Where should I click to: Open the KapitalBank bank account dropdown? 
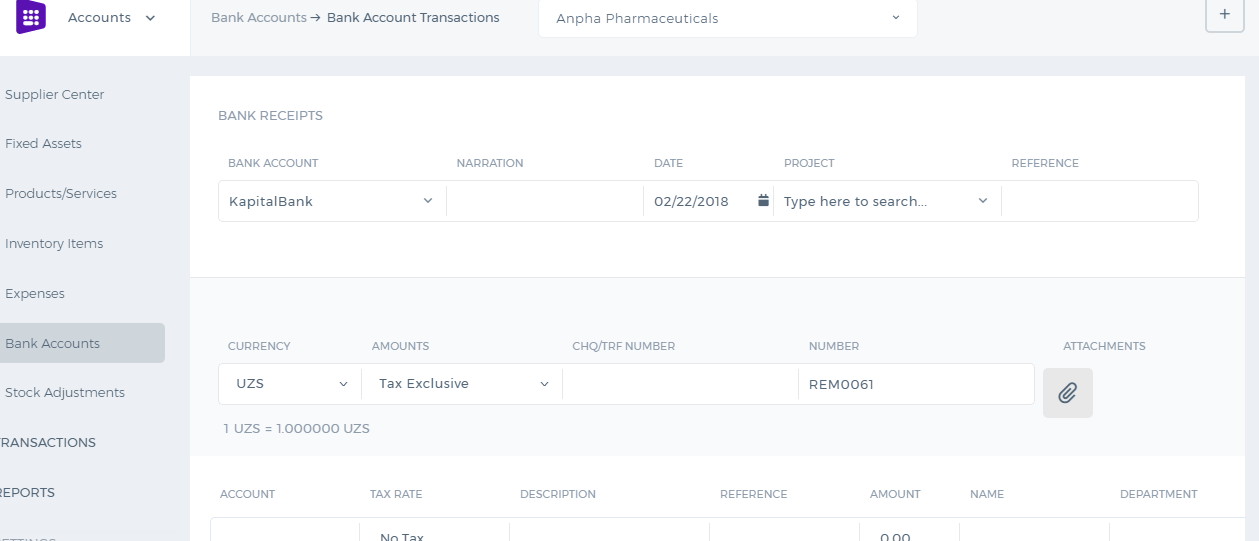tap(331, 201)
